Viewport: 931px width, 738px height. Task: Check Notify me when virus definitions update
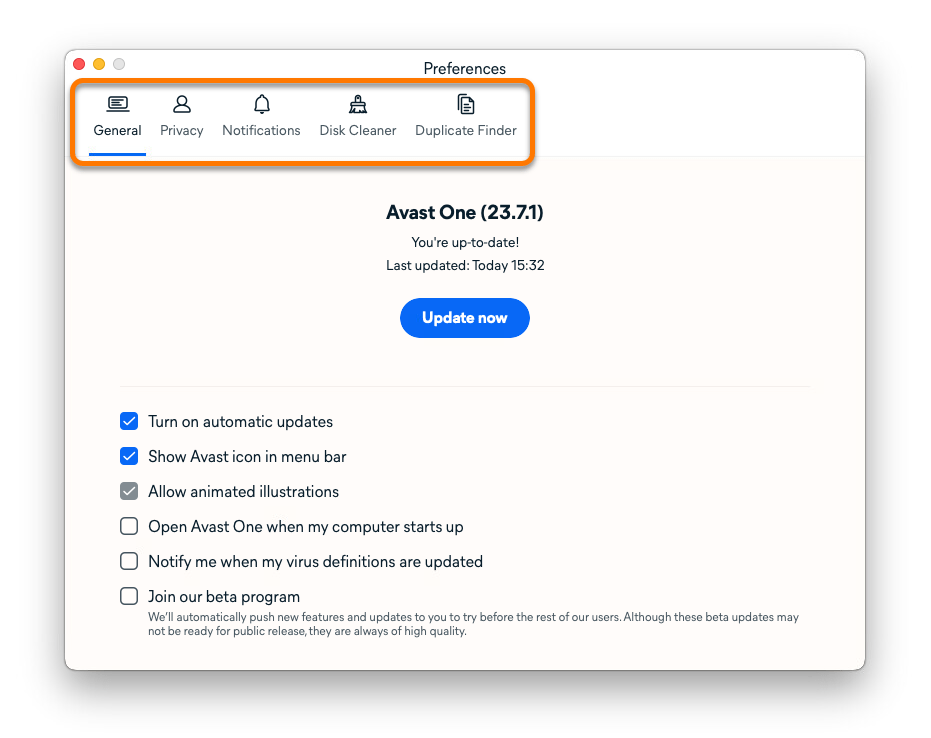coord(129,561)
